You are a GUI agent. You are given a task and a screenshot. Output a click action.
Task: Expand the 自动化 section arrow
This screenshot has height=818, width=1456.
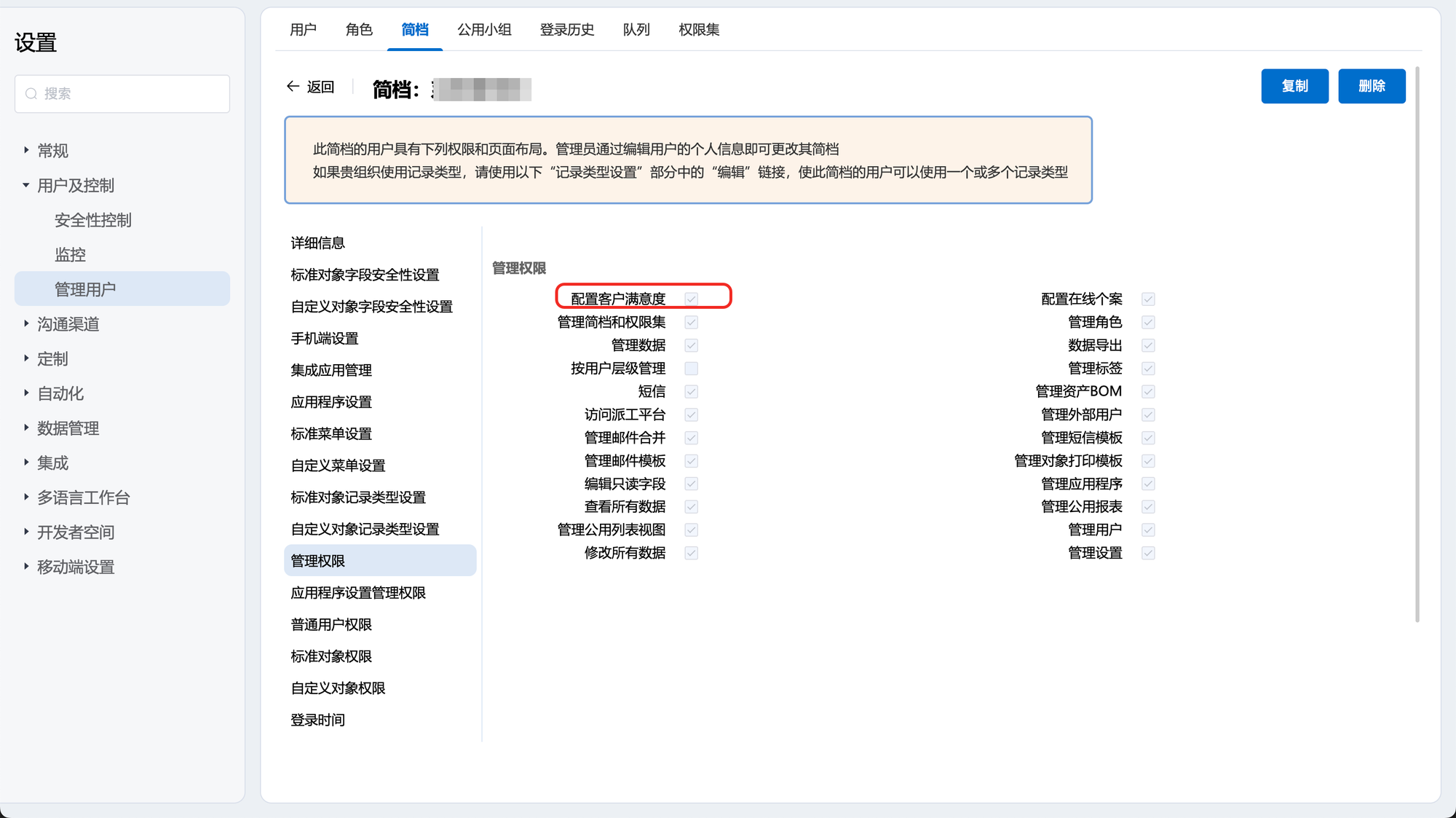(26, 393)
